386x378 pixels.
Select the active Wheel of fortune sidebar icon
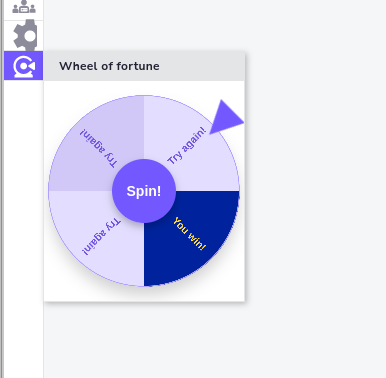tap(24, 66)
